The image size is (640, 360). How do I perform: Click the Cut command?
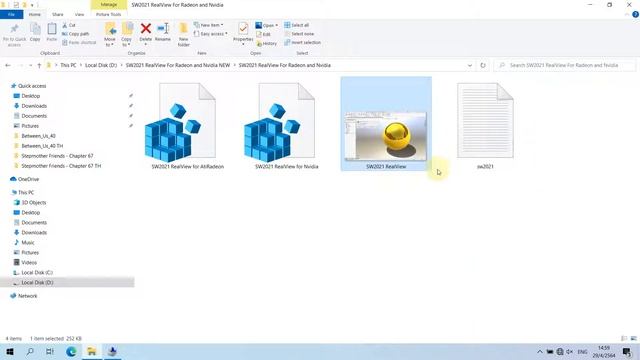(69, 25)
